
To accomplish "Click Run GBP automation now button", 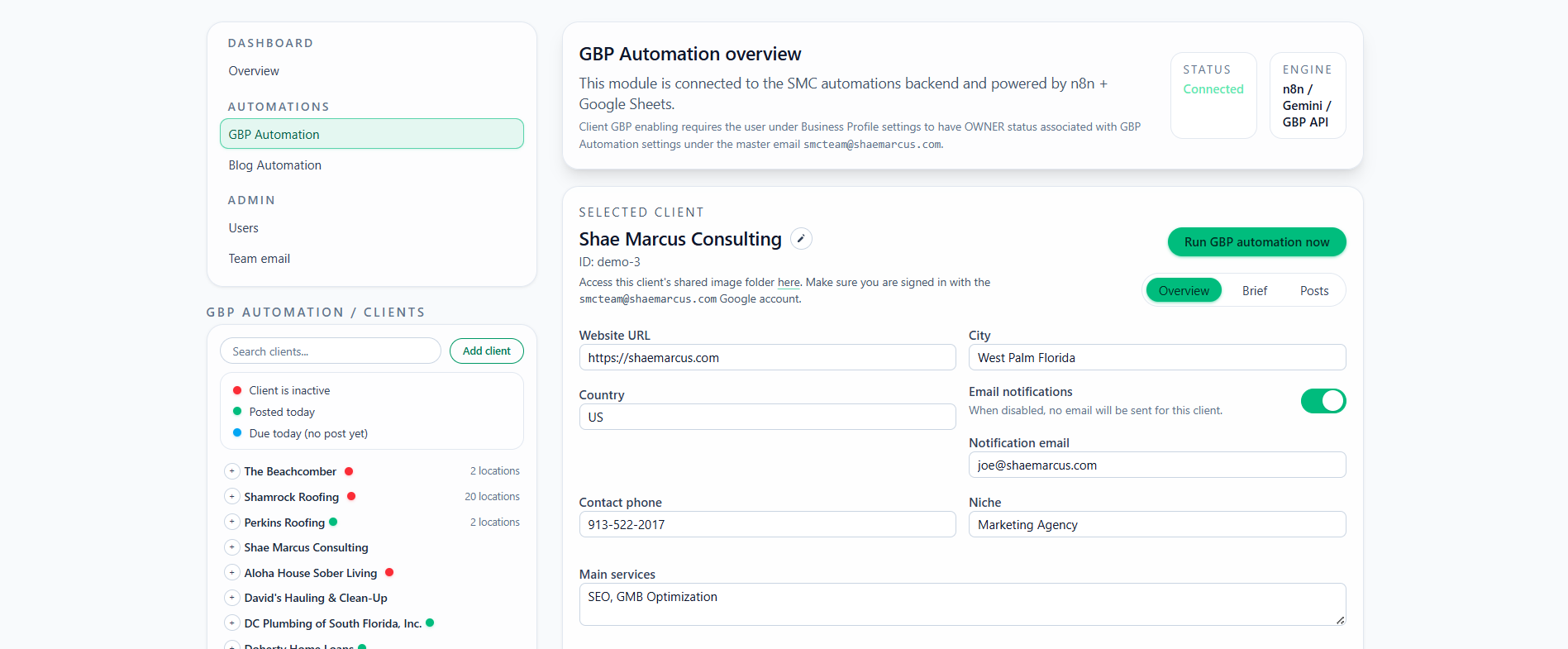I will 1256,242.
